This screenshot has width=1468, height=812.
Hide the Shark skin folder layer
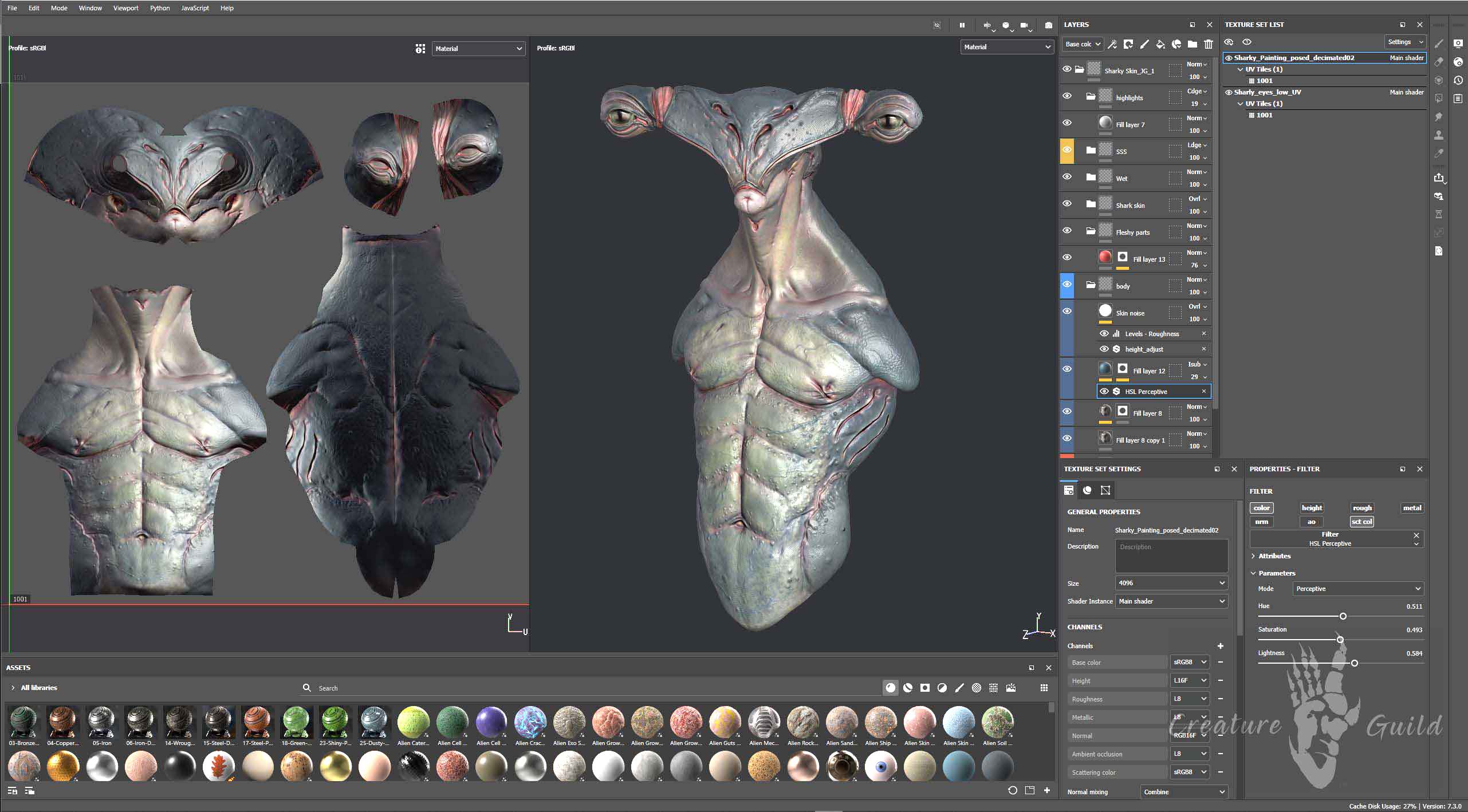click(1067, 203)
